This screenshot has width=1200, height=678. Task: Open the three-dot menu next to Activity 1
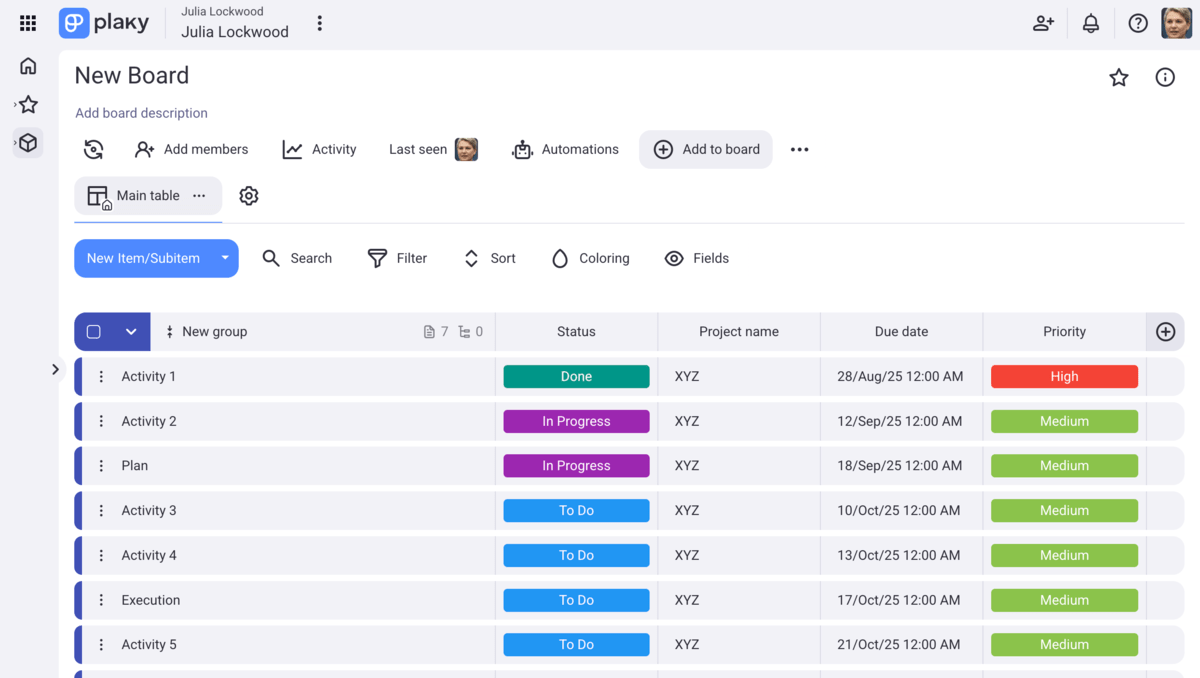(100, 376)
